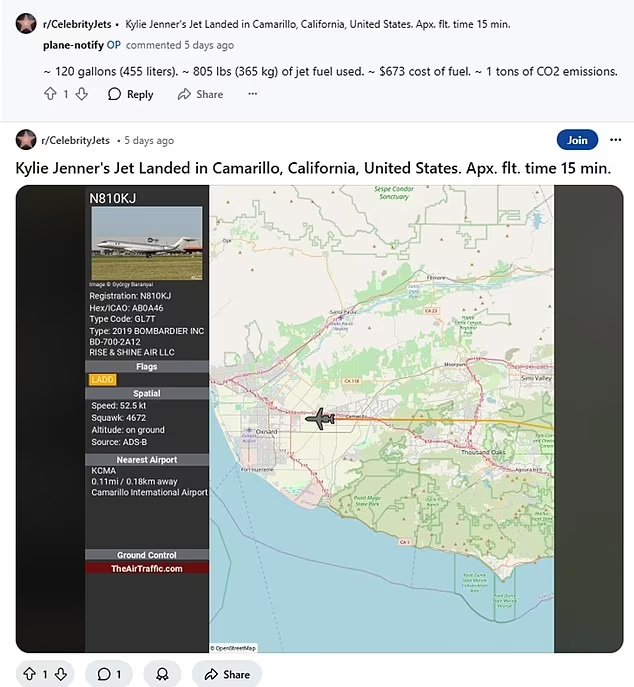The height and width of the screenshot is (687, 634).
Task: Click the airplane marker on the map
Action: point(320,419)
